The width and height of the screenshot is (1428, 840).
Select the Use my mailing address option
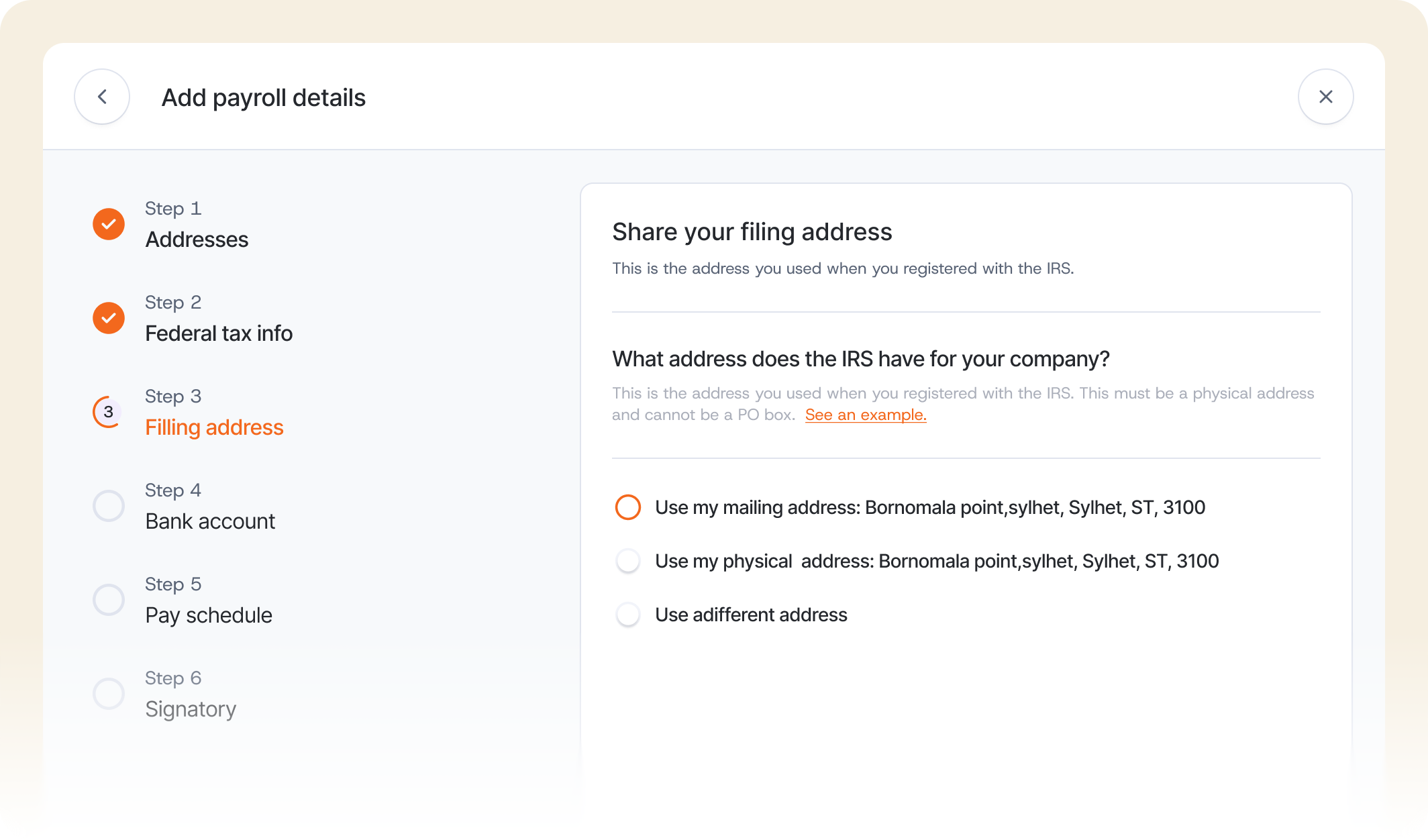pyautogui.click(x=628, y=507)
